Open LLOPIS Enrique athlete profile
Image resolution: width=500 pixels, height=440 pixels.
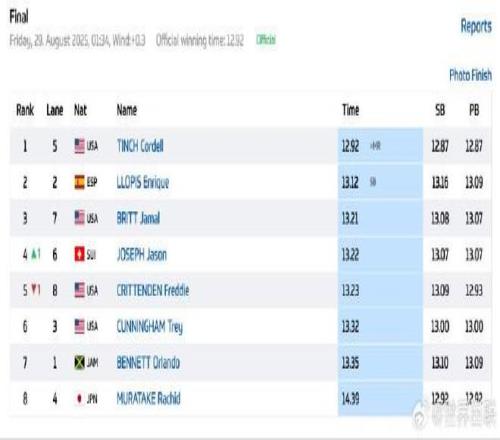(x=143, y=182)
